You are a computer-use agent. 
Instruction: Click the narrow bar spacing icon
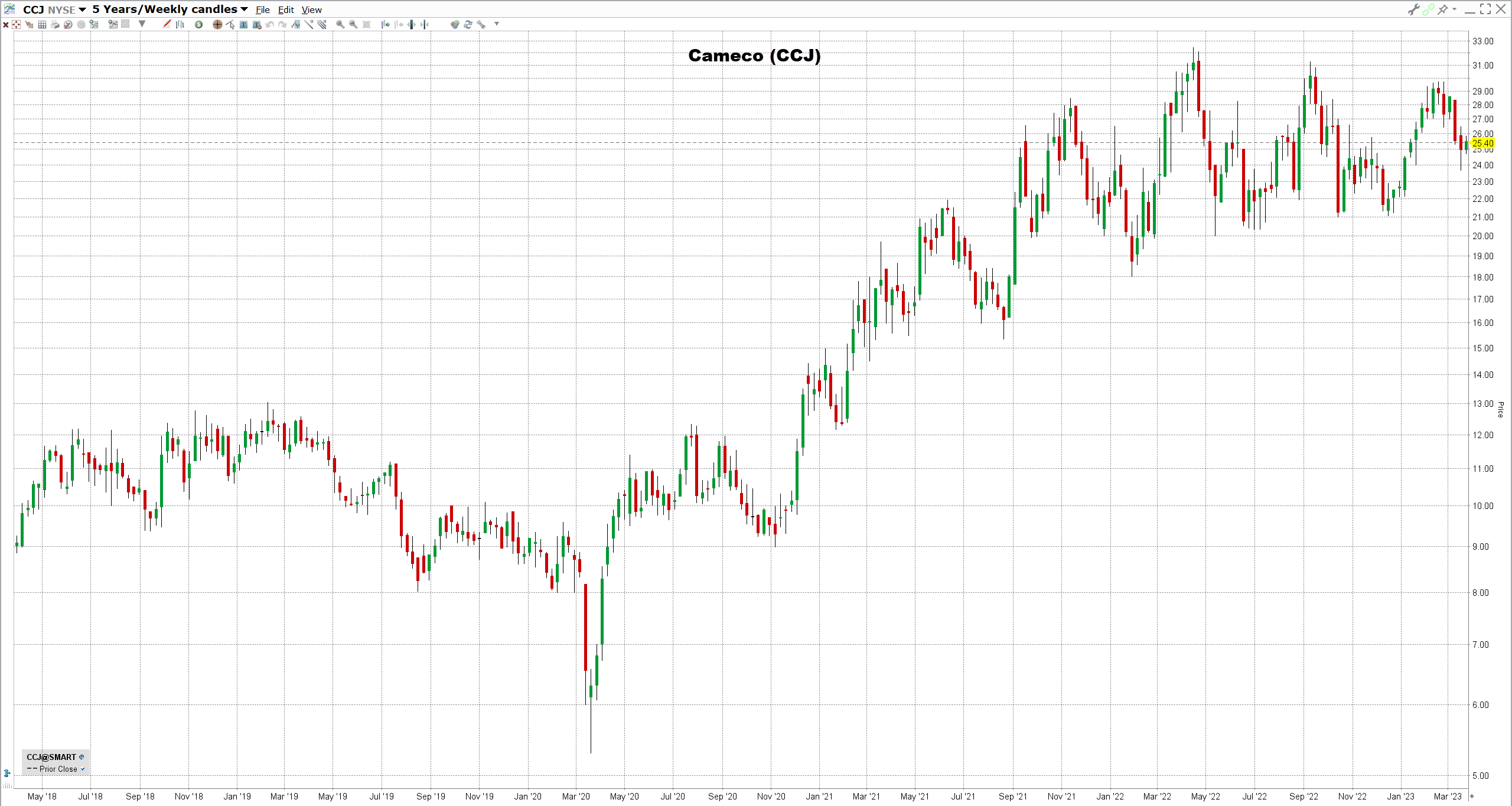[425, 24]
